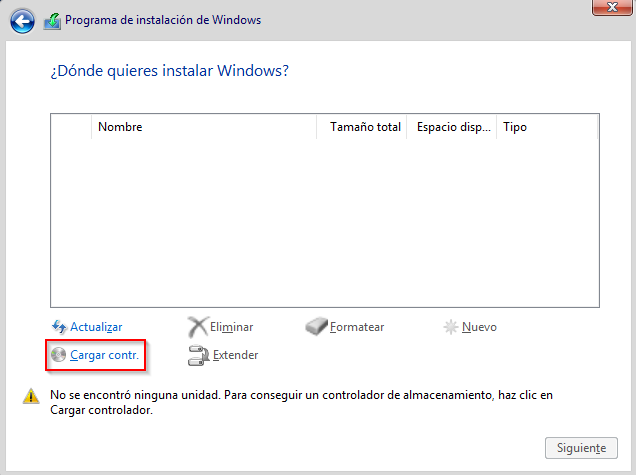The image size is (636, 475).
Task: Open the Actualizar link
Action: click(x=96, y=327)
